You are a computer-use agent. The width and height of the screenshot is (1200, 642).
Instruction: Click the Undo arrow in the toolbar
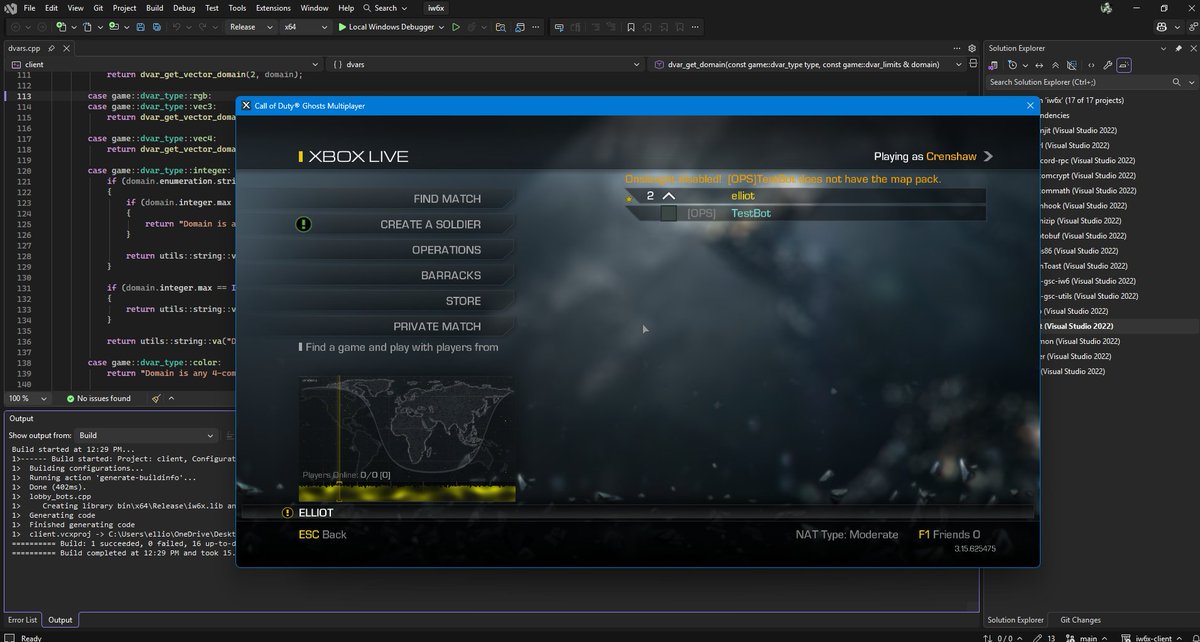[x=176, y=27]
